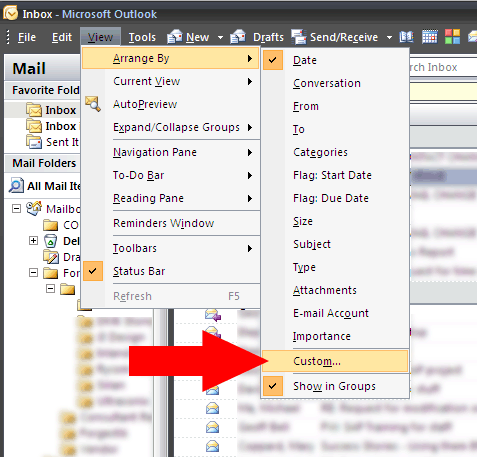Arrange messages by Categories
This screenshot has height=457, width=477.
pos(335,152)
